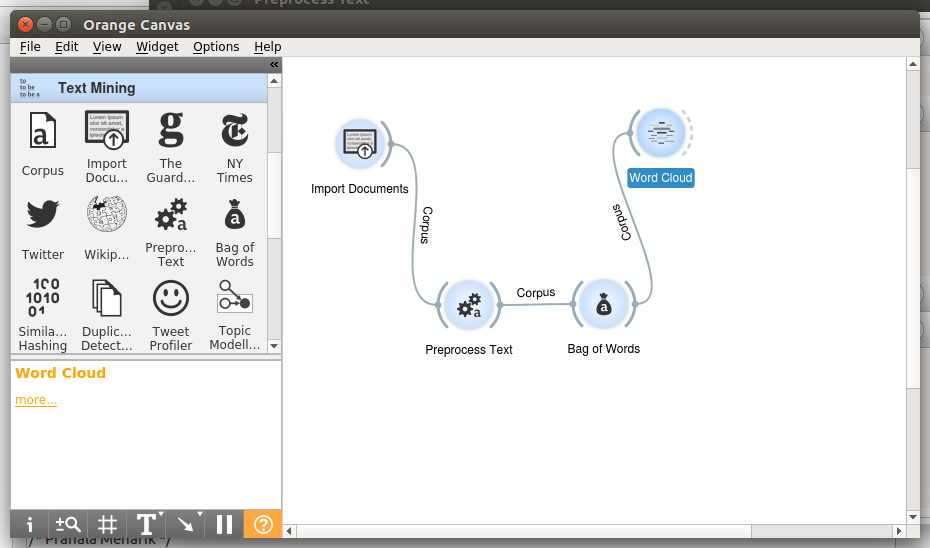This screenshot has height=548, width=930.
Task: Select the Preprocess Text widget in the toolbox
Action: (171, 214)
